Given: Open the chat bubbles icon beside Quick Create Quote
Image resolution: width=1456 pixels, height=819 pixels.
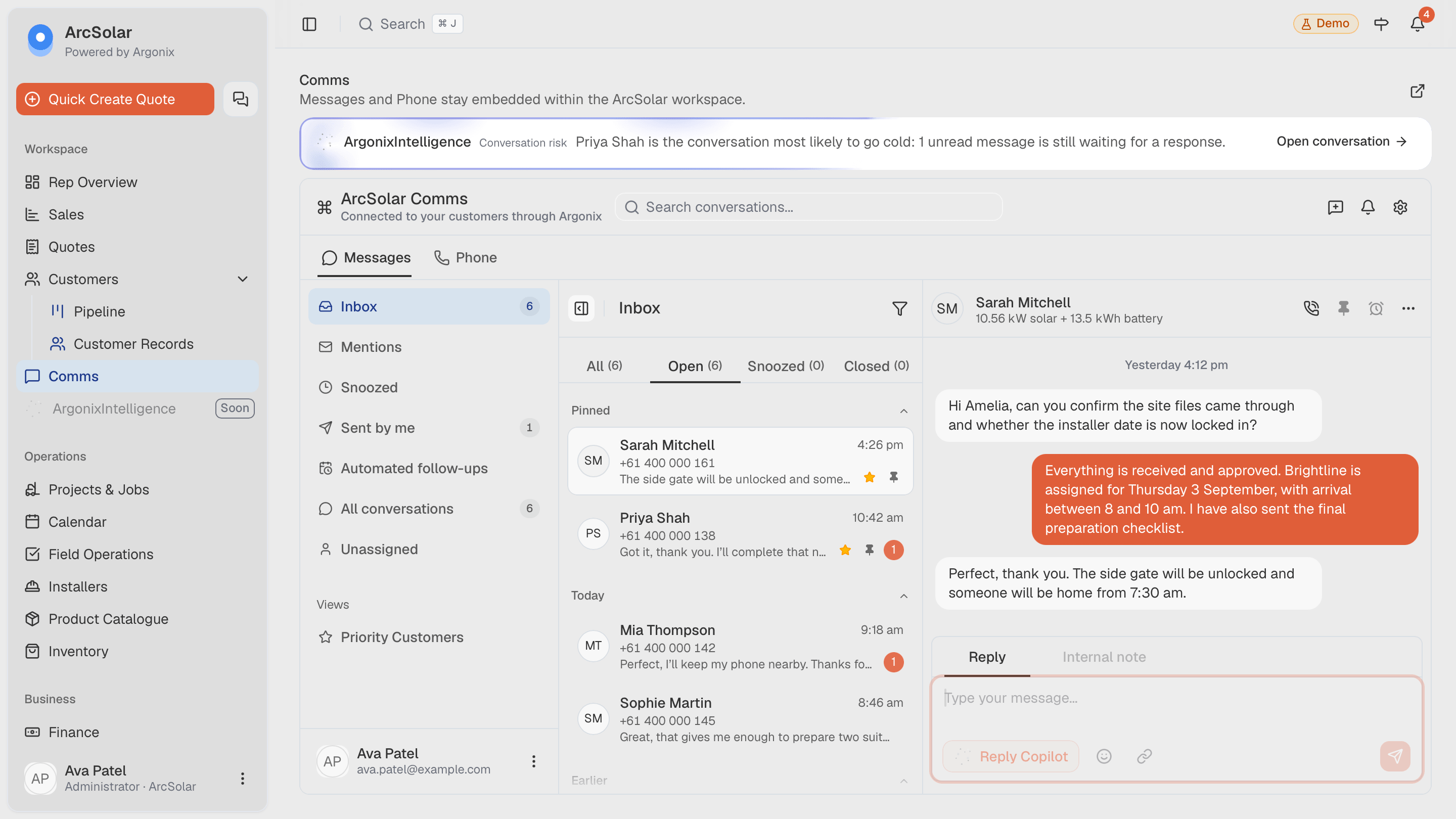Looking at the screenshot, I should (241, 100).
